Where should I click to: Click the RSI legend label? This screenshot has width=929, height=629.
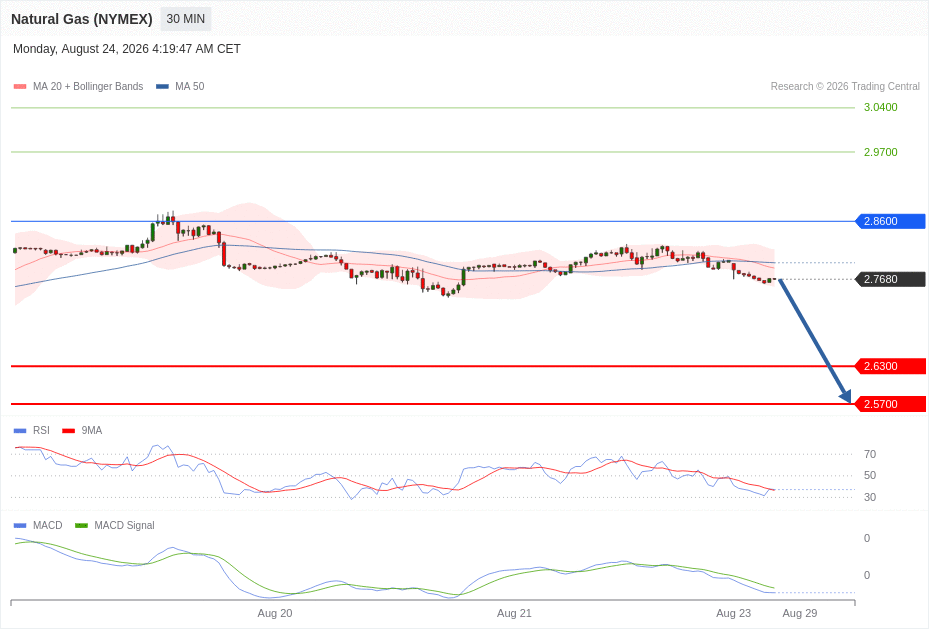click(x=41, y=431)
